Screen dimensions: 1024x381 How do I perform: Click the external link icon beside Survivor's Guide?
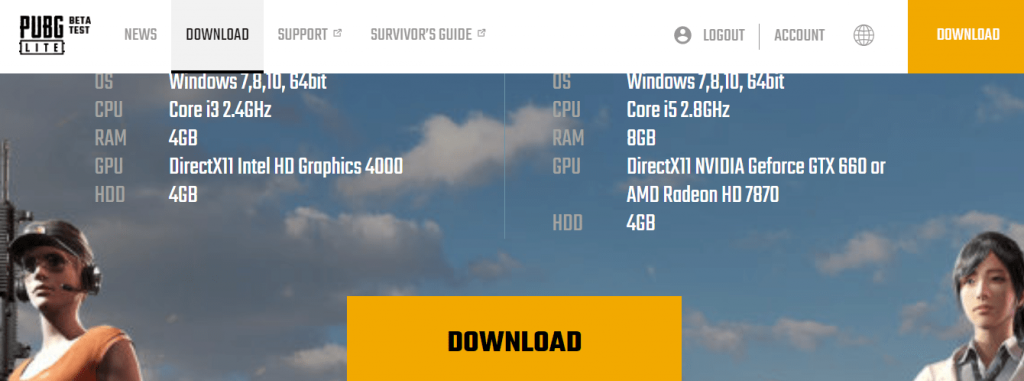point(481,33)
